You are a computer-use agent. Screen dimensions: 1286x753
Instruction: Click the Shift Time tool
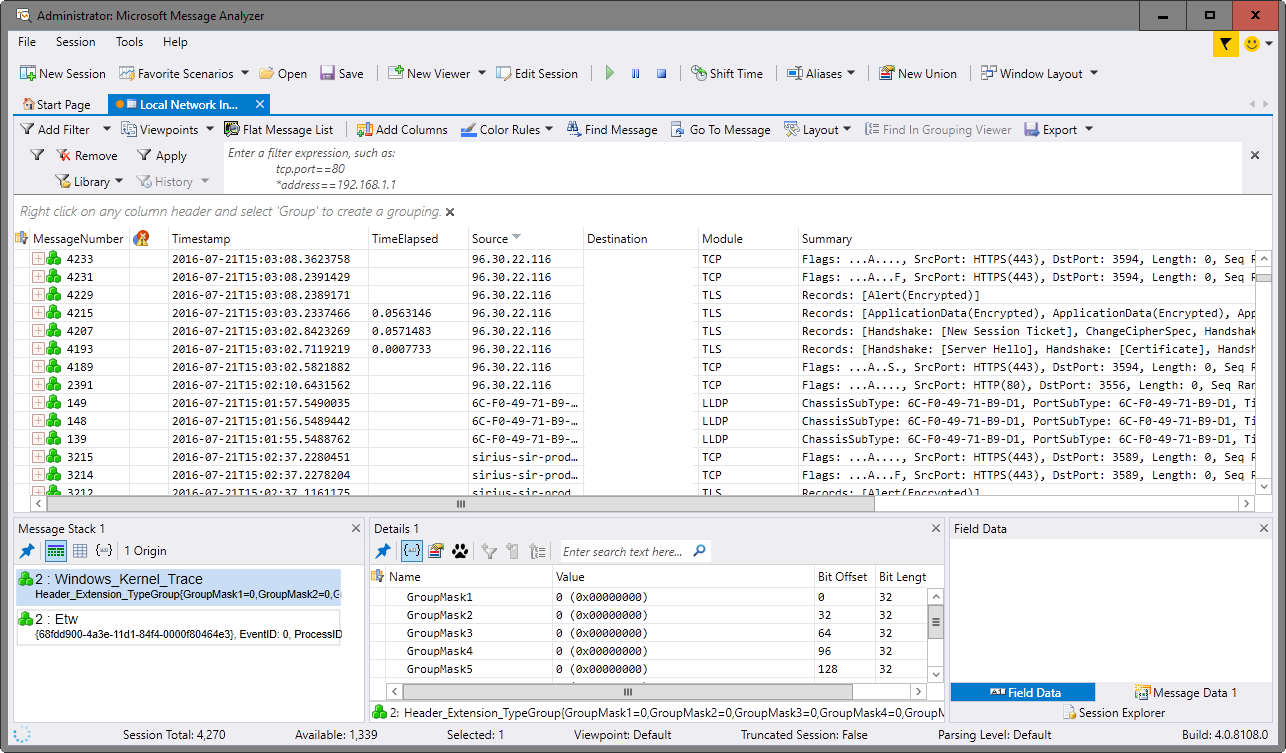727,73
